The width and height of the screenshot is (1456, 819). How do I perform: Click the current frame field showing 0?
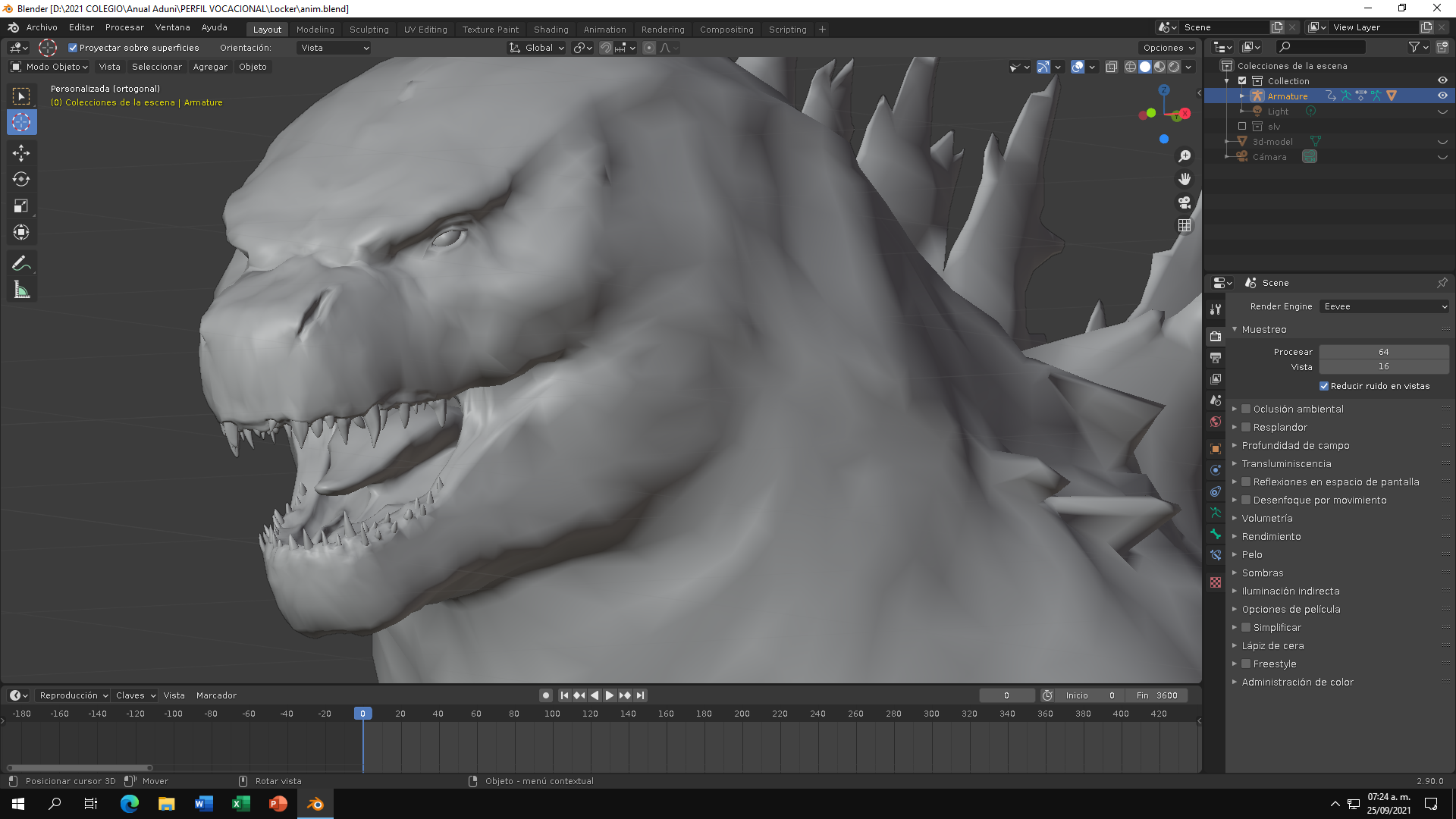tap(1006, 695)
